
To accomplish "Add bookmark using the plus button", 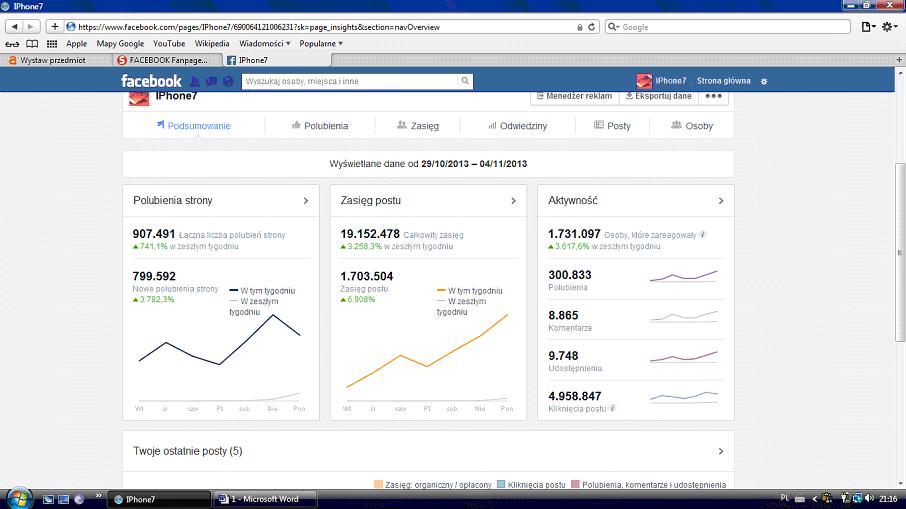I will pyautogui.click(x=54, y=27).
